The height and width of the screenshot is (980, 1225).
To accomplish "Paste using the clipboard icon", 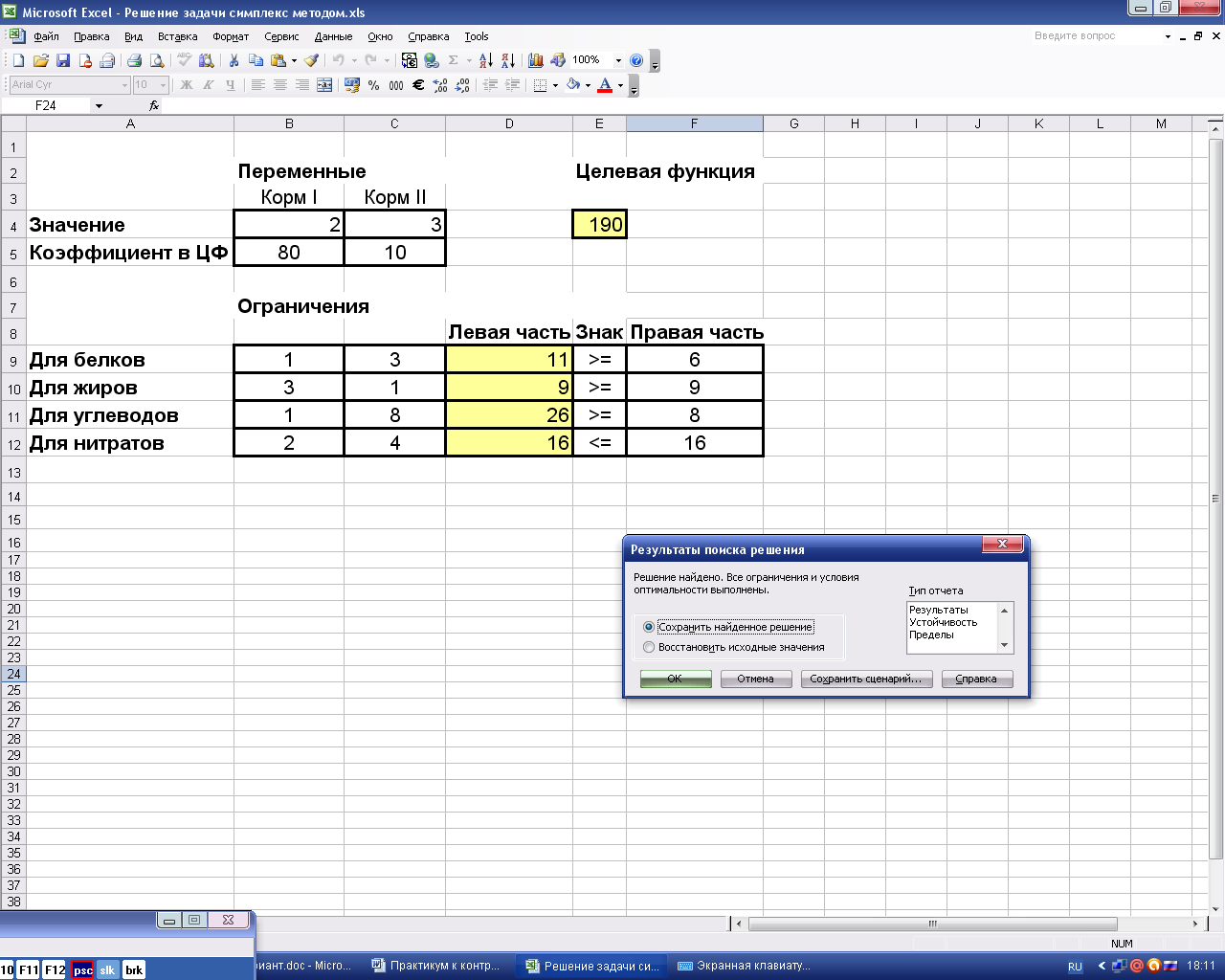I will [x=278, y=60].
